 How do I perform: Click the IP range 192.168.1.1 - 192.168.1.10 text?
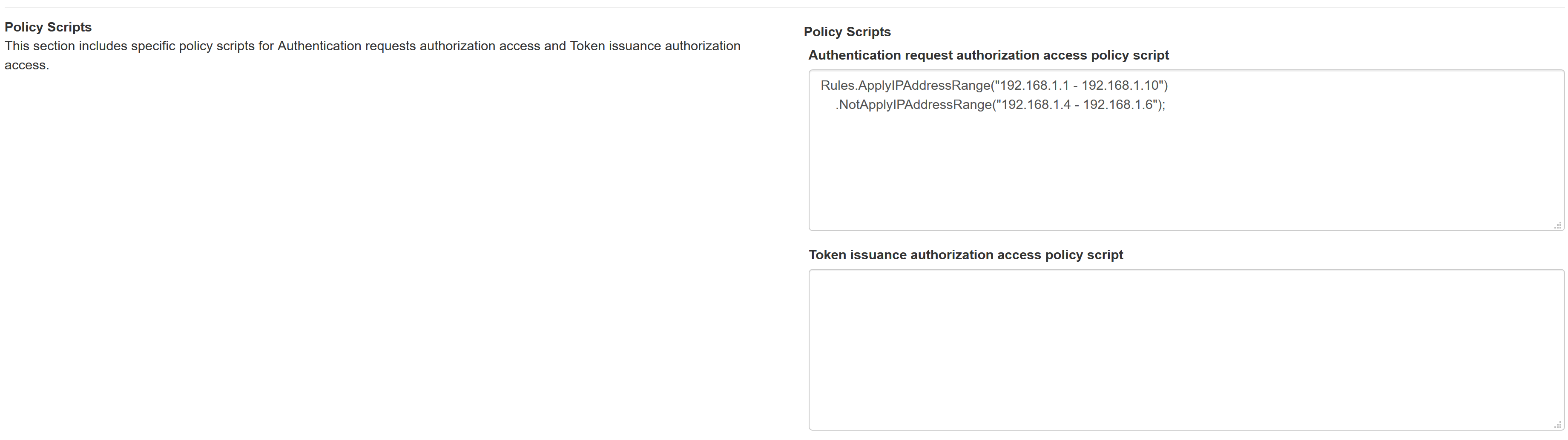coord(1081,86)
